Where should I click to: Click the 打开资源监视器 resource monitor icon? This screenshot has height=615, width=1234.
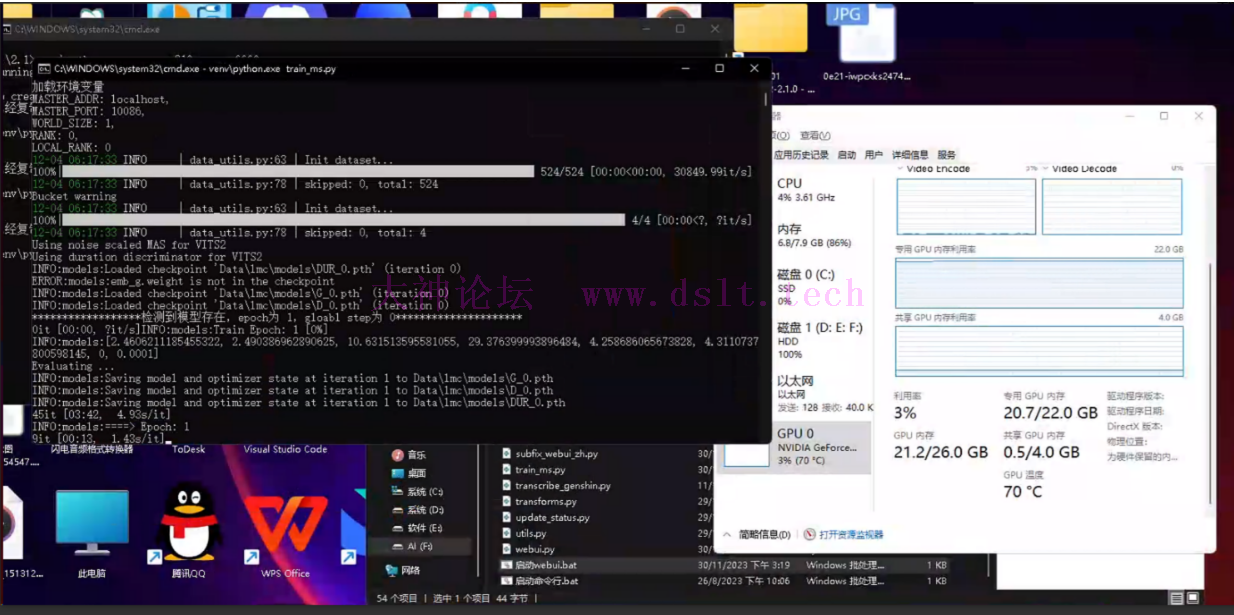tap(810, 535)
